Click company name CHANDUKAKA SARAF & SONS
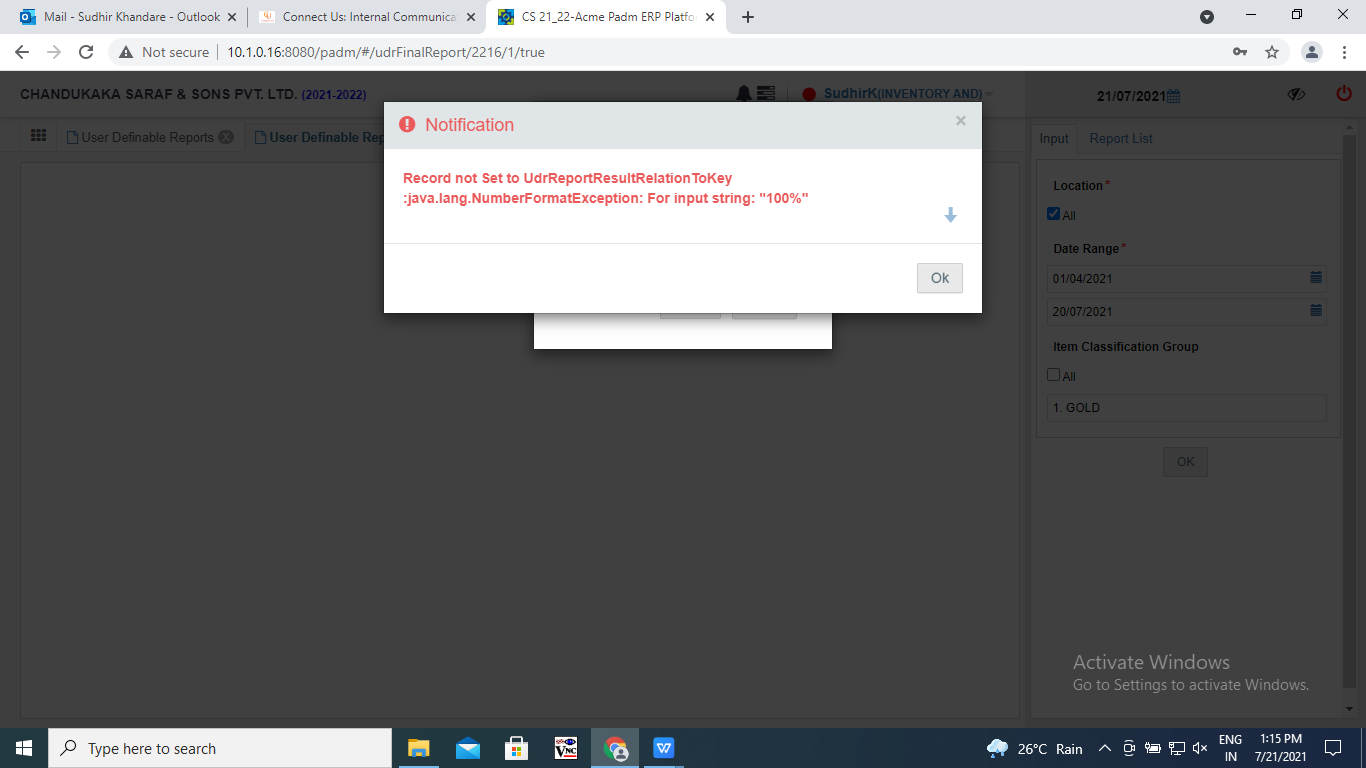1366x768 pixels. point(159,94)
